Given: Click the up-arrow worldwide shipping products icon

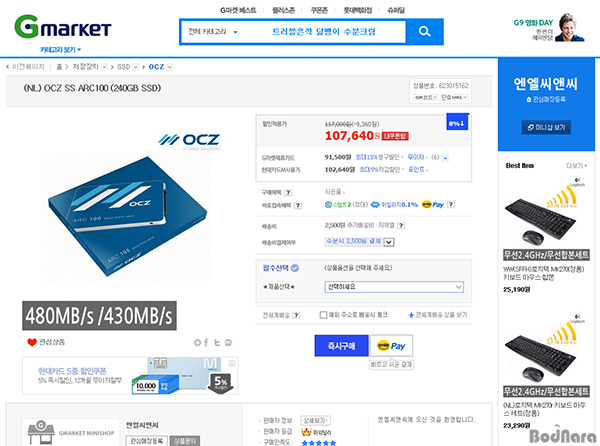Looking at the screenshot, I should coord(411,315).
